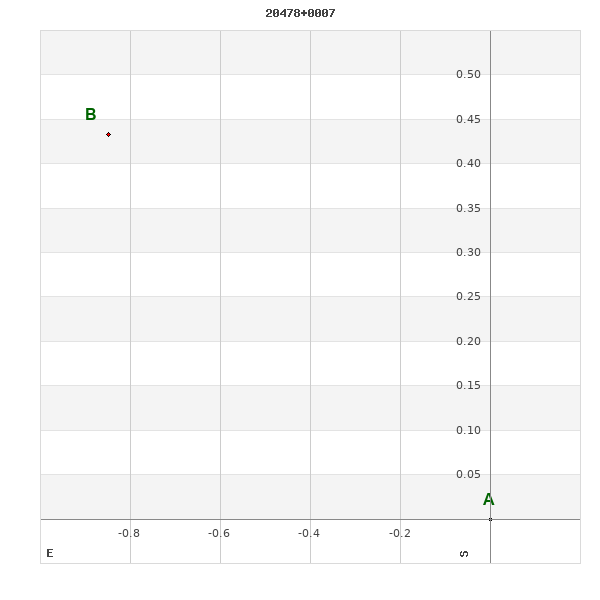
Task: Click the 0.25 vertical axis tick label
Action: [468, 297]
